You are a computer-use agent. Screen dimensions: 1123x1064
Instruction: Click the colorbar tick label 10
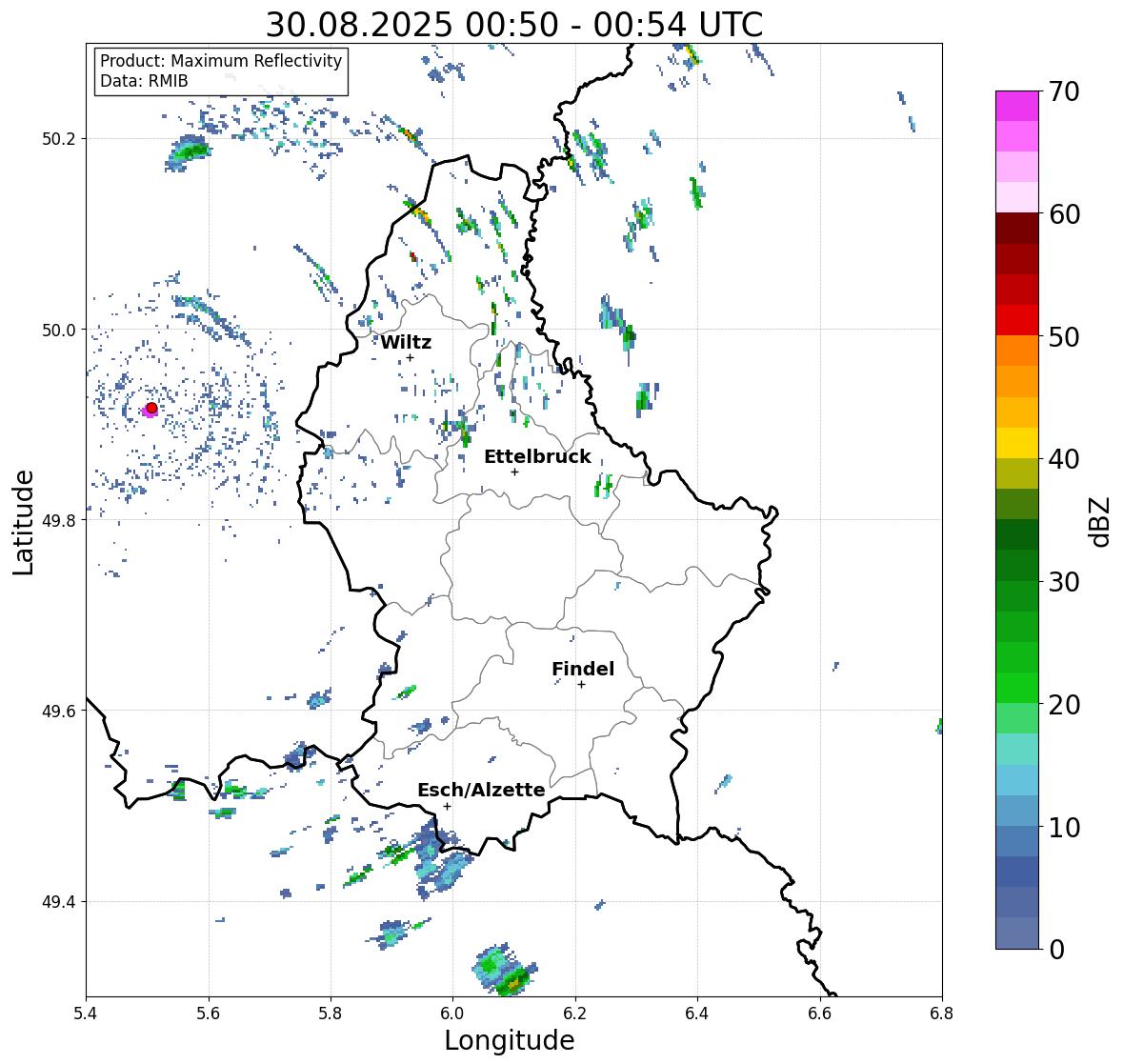[x=1064, y=827]
